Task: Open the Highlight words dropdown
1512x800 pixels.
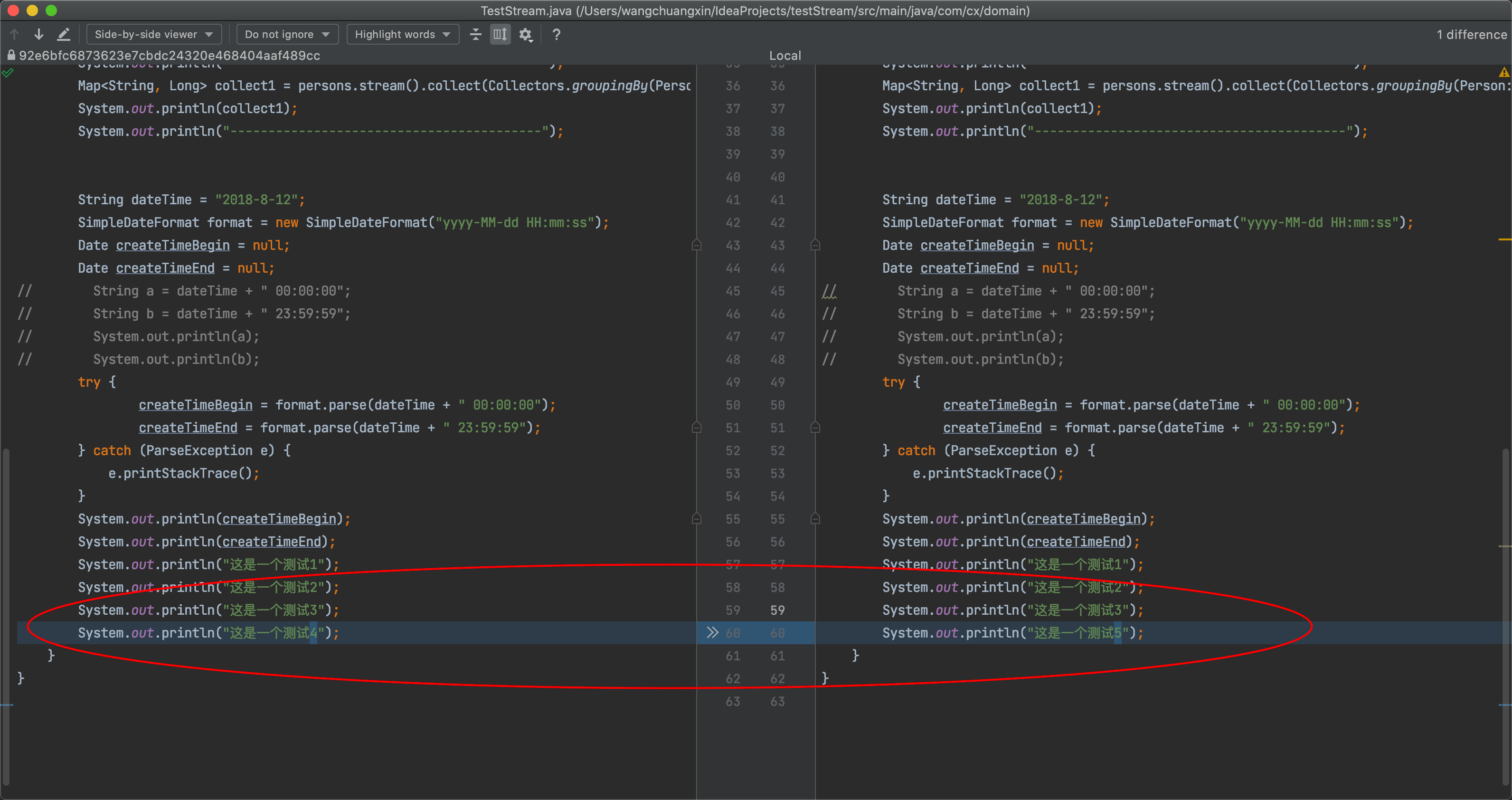Action: [403, 34]
